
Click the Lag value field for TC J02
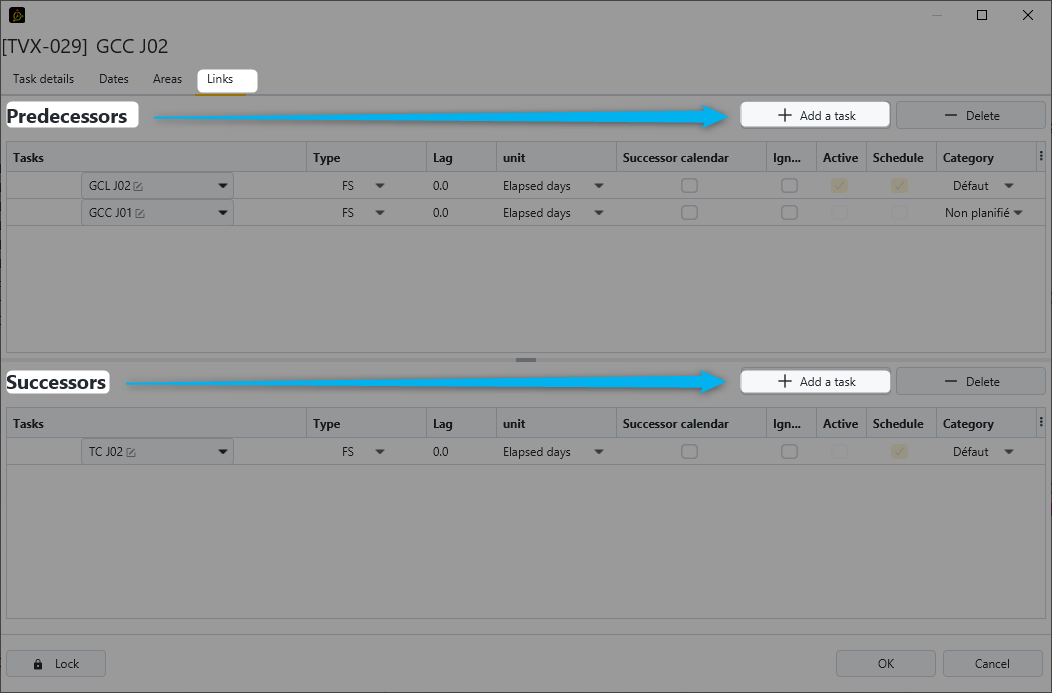click(x=441, y=452)
